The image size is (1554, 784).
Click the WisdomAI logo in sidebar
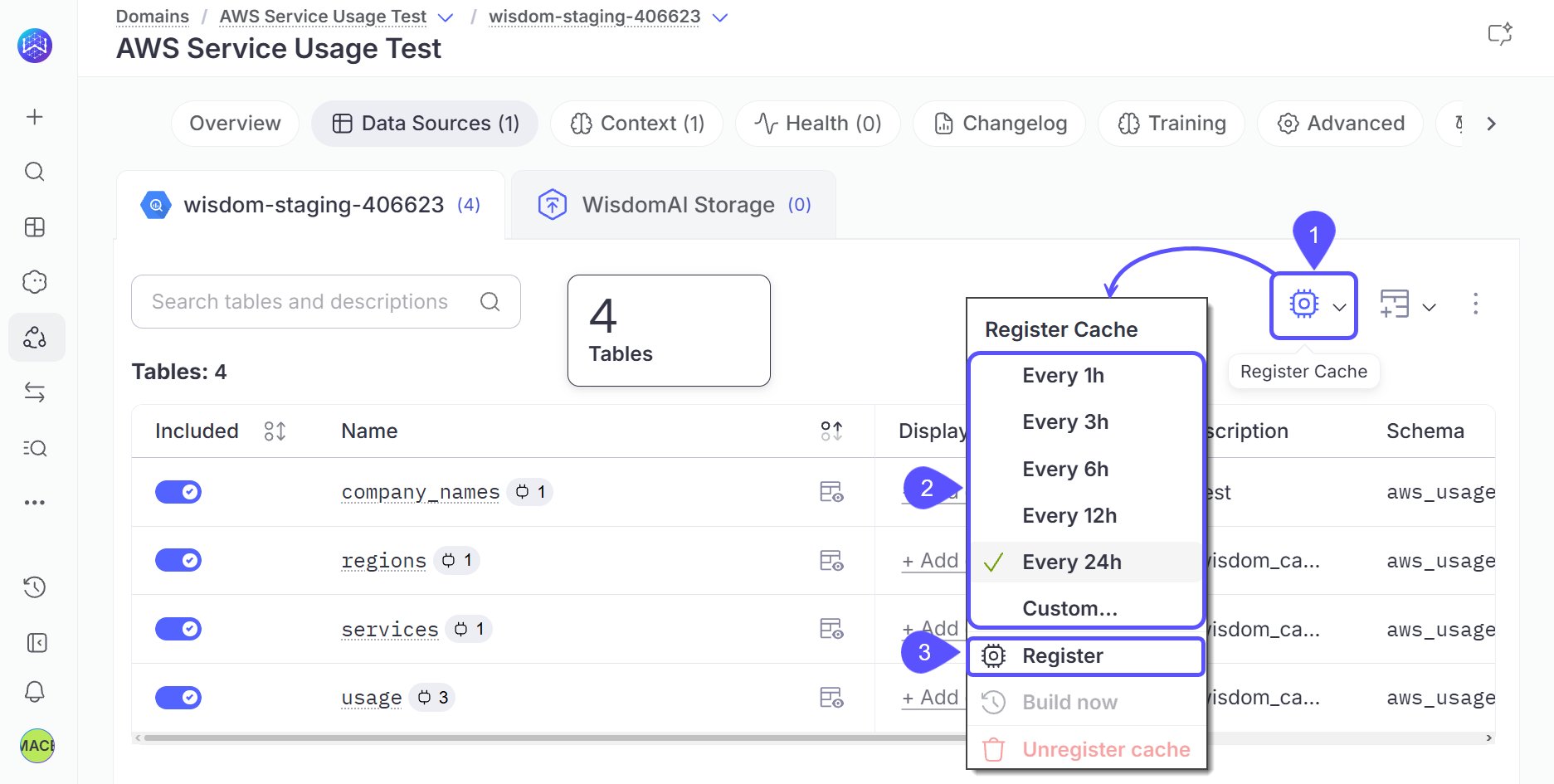tap(35, 46)
